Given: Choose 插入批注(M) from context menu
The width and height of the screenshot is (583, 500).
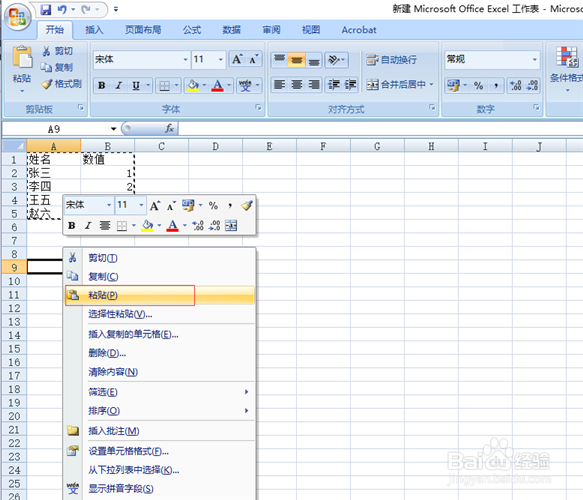Looking at the screenshot, I should pyautogui.click(x=160, y=431).
